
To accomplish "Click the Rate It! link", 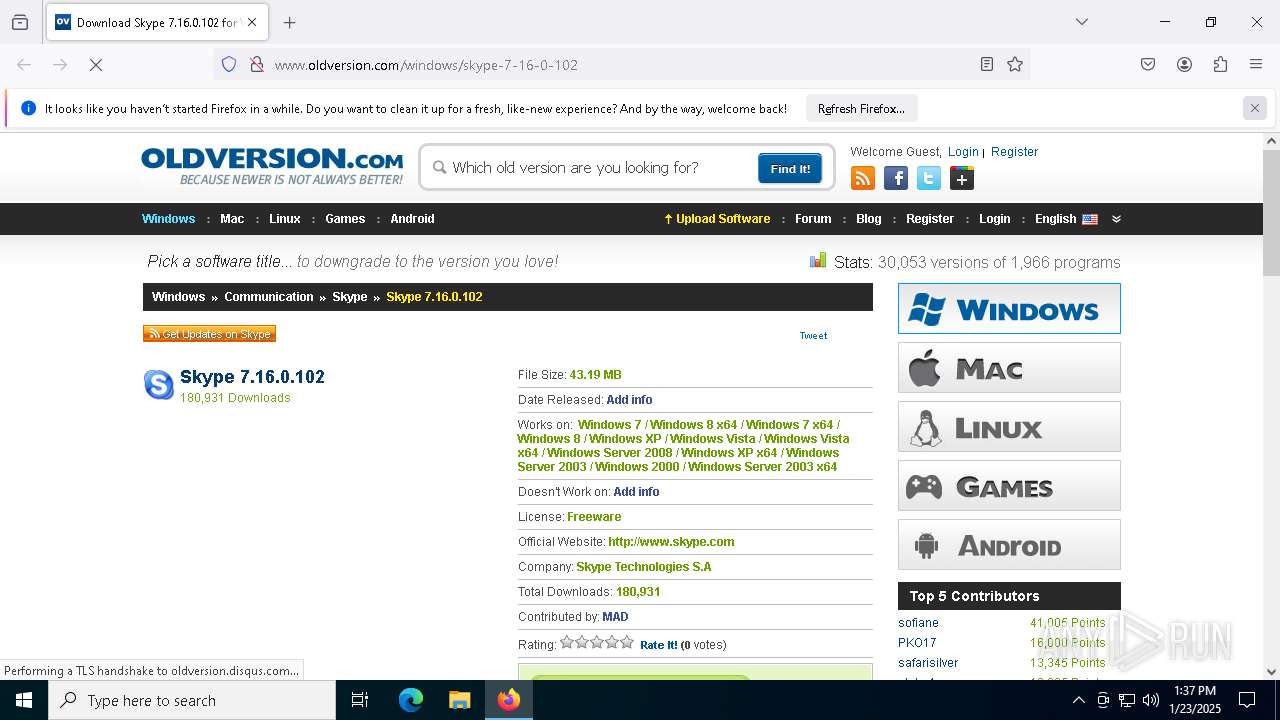I will pyautogui.click(x=658, y=645).
